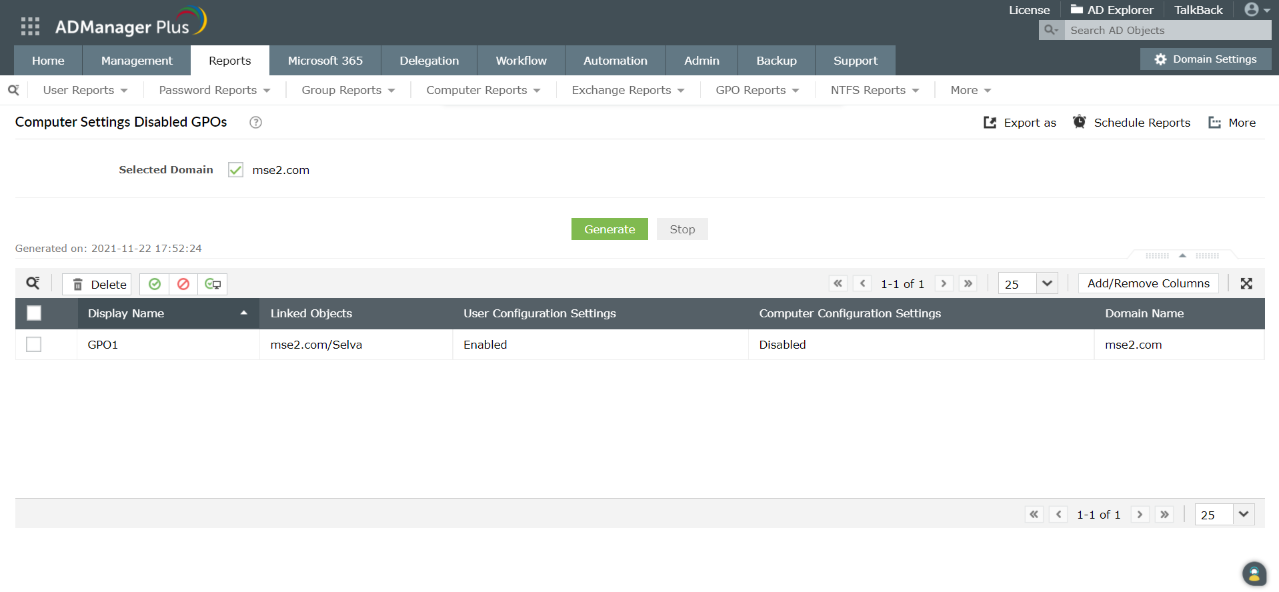Open the Admin tab
This screenshot has width=1279, height=592.
702,60
